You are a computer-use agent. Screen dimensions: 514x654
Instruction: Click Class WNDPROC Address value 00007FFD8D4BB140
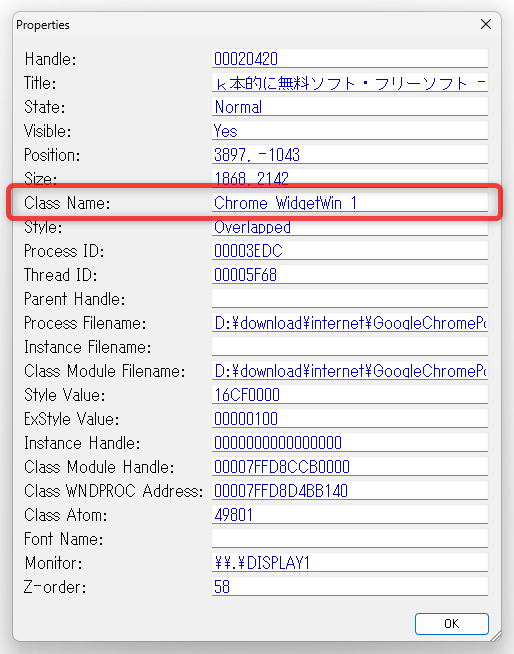point(350,490)
